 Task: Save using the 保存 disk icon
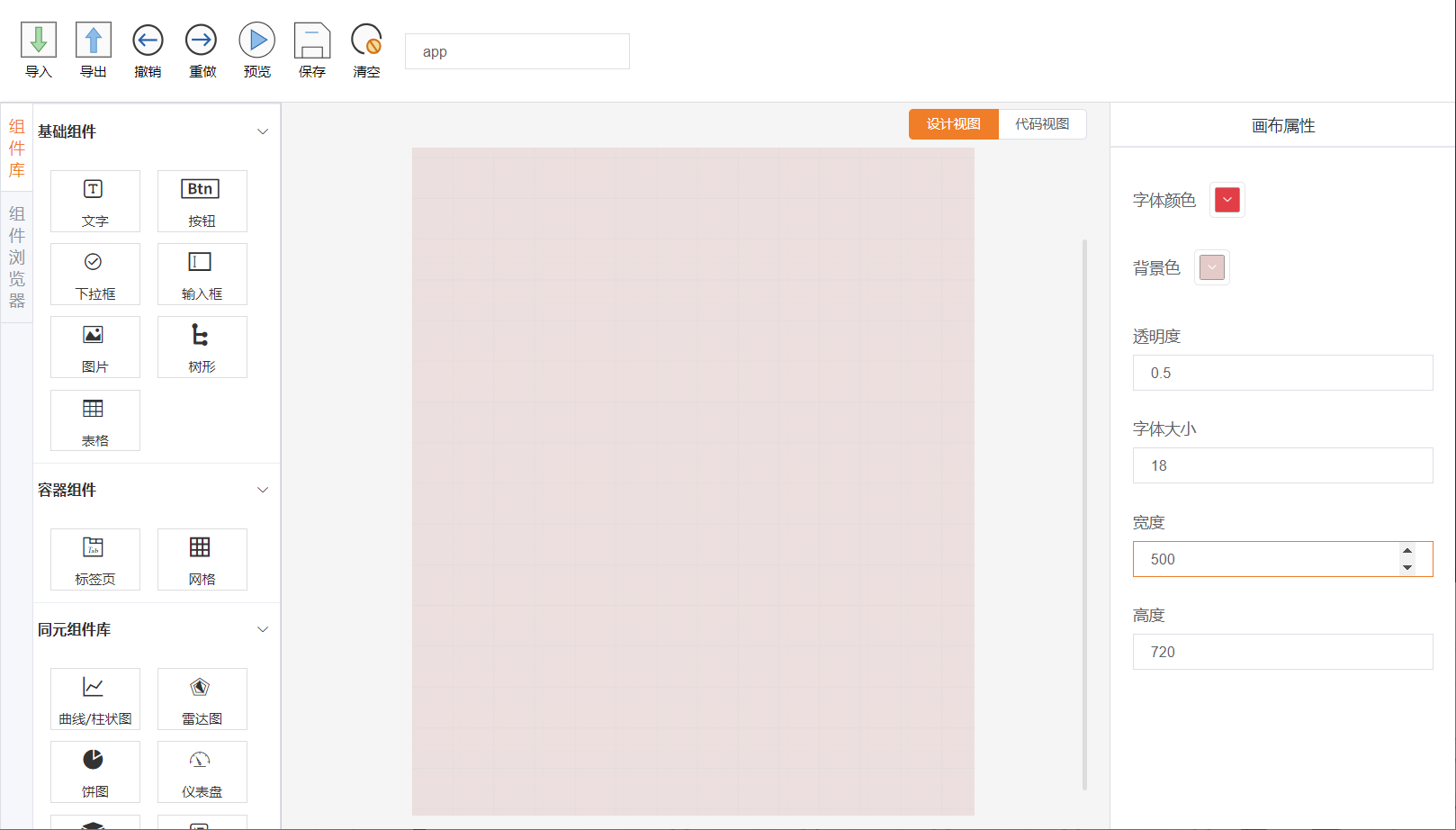[312, 41]
